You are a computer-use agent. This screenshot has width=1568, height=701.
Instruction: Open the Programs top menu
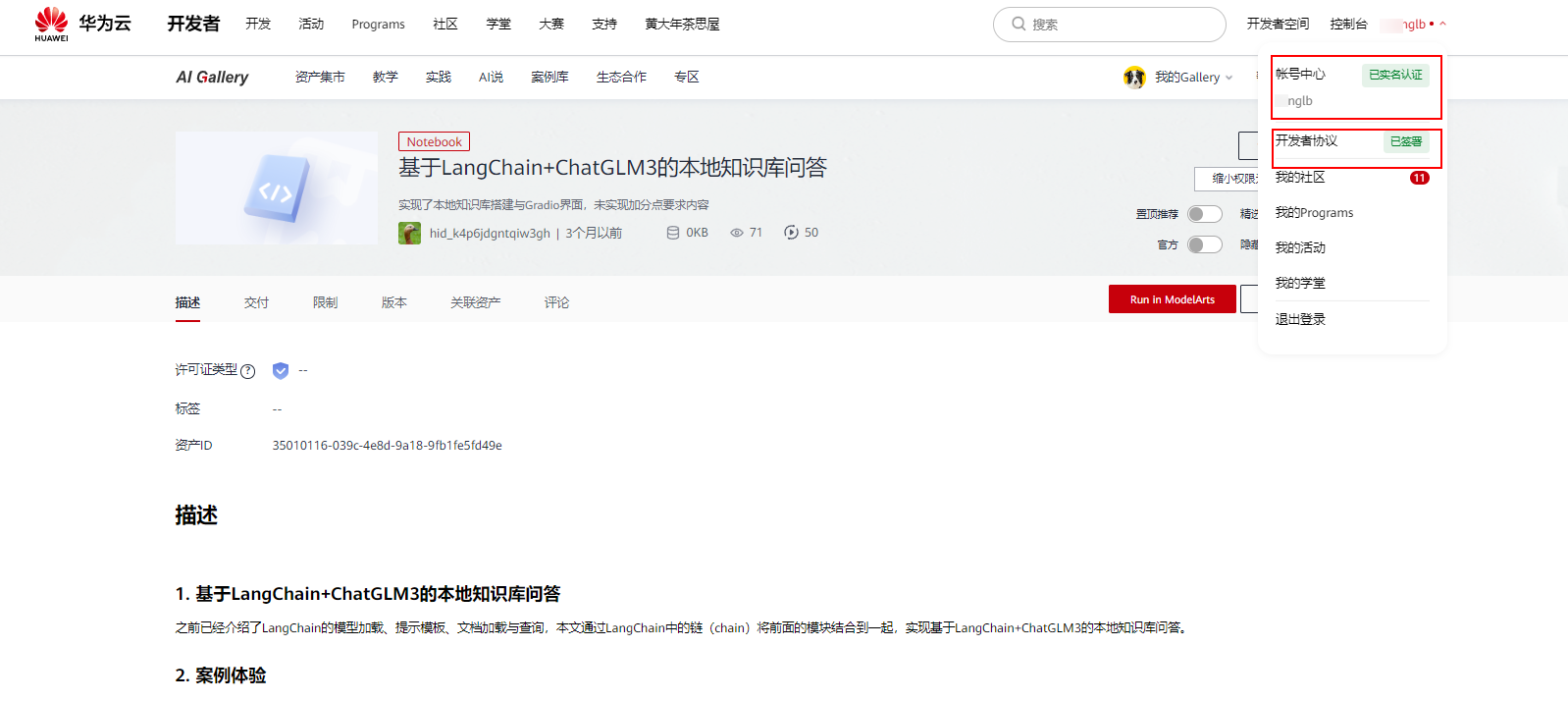[378, 24]
